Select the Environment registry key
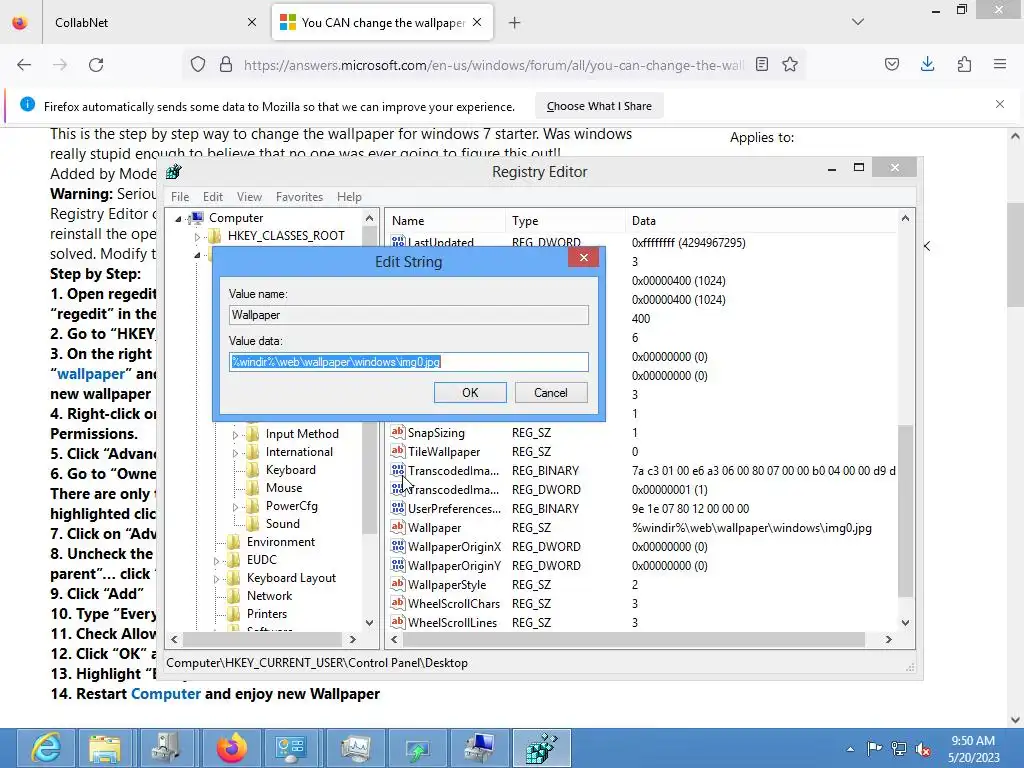 [x=281, y=541]
